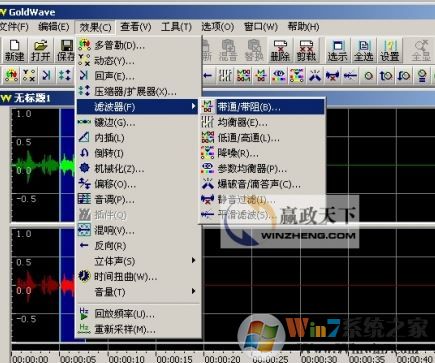This screenshot has height=363, width=435.
Task: Close the 效果(C) menu in menu bar
Action: coord(95,27)
